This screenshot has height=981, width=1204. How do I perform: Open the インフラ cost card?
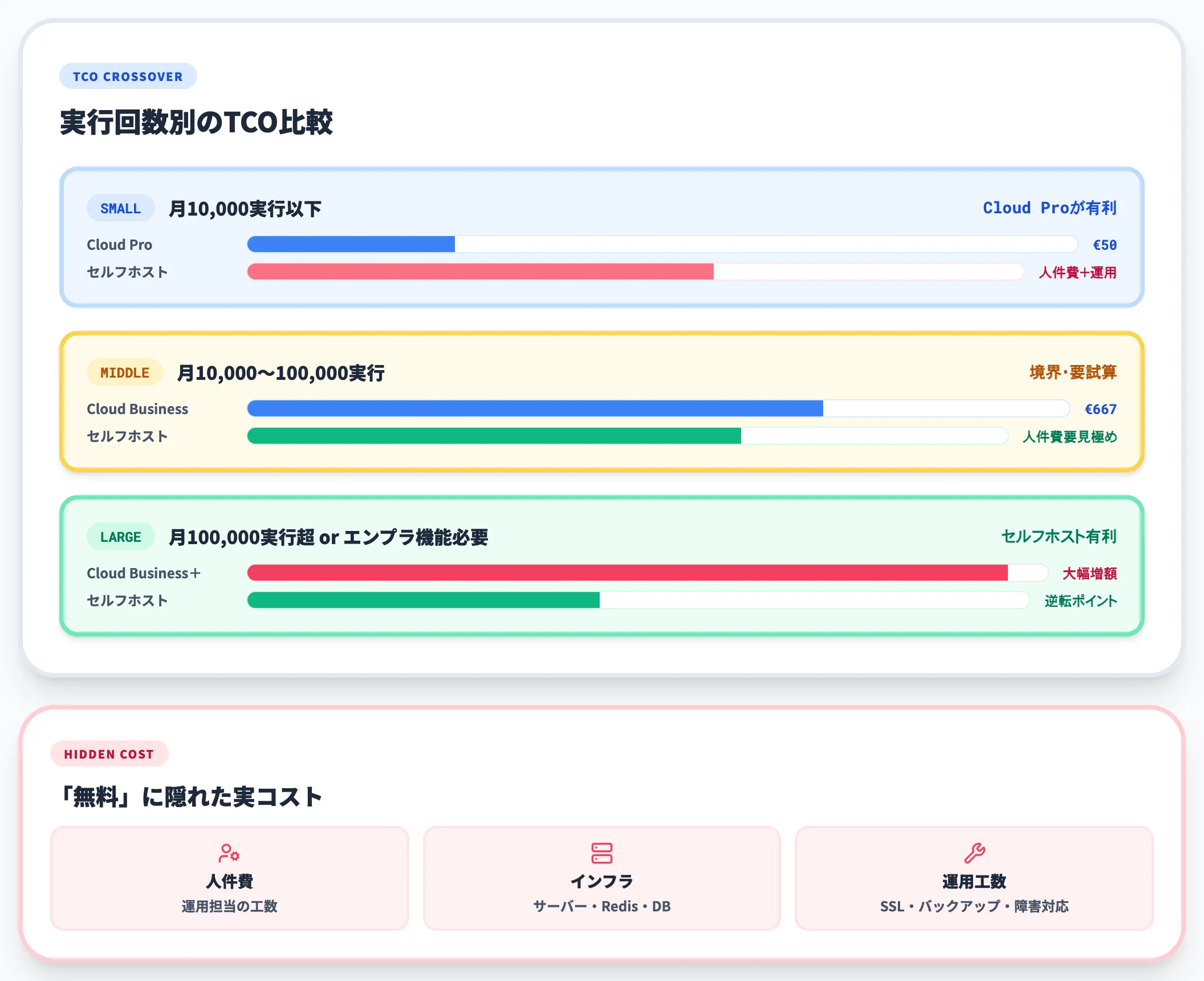(601, 878)
